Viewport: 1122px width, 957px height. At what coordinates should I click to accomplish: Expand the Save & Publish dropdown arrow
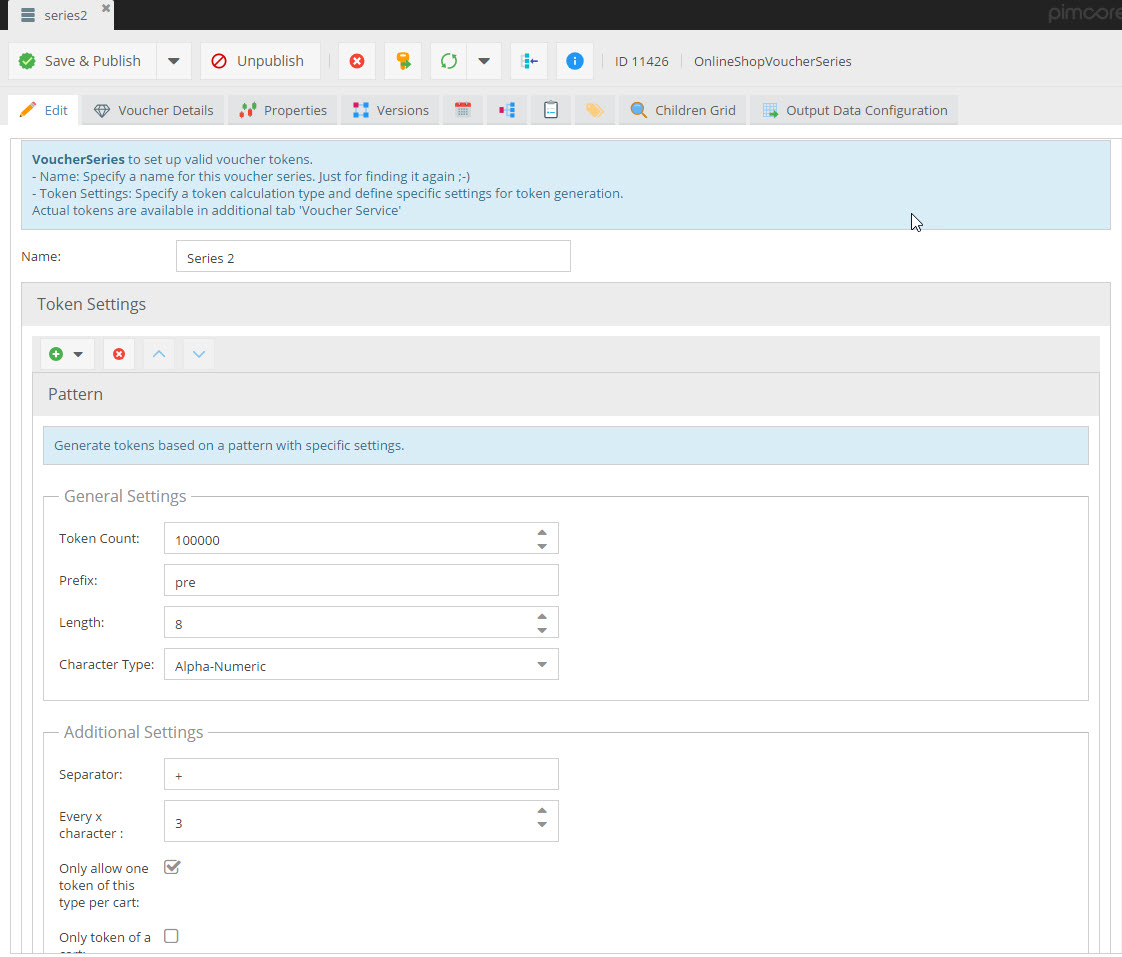click(x=173, y=61)
